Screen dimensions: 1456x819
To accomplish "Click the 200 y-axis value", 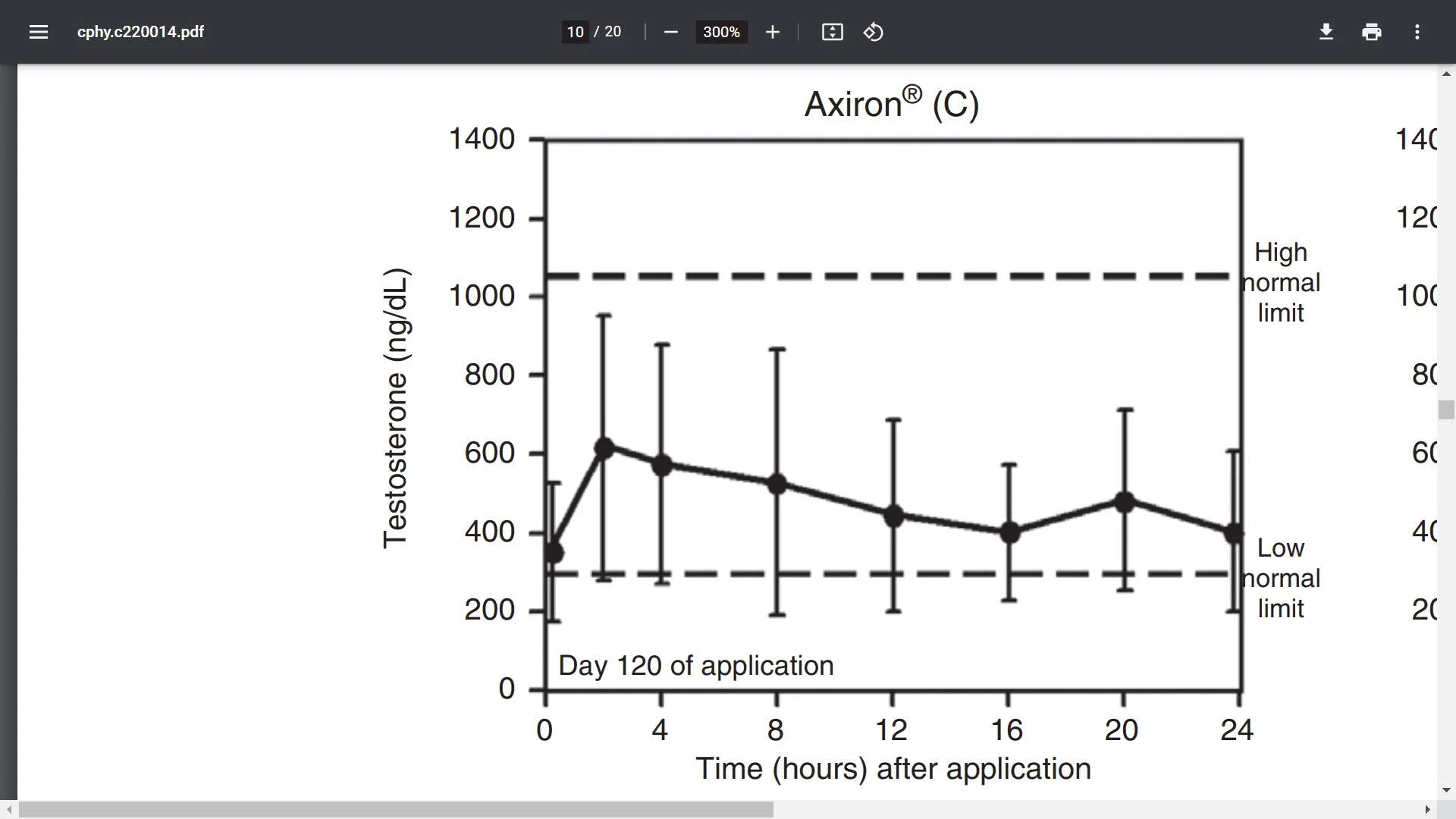I will tap(490, 610).
